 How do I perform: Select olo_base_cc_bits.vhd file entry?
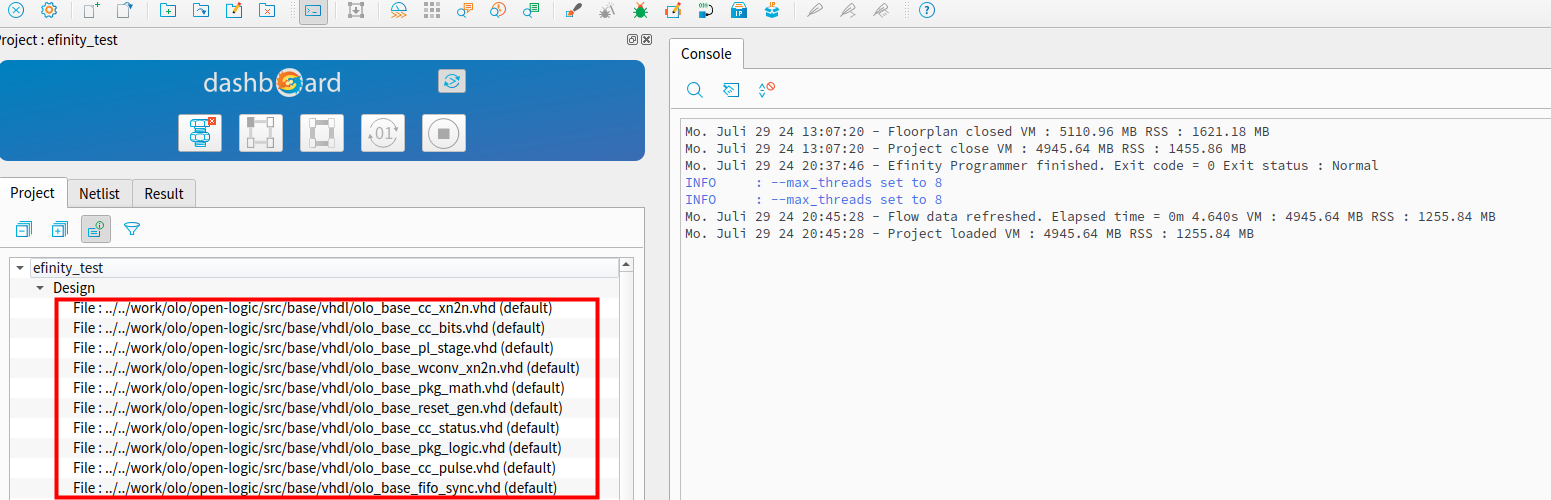click(x=309, y=328)
